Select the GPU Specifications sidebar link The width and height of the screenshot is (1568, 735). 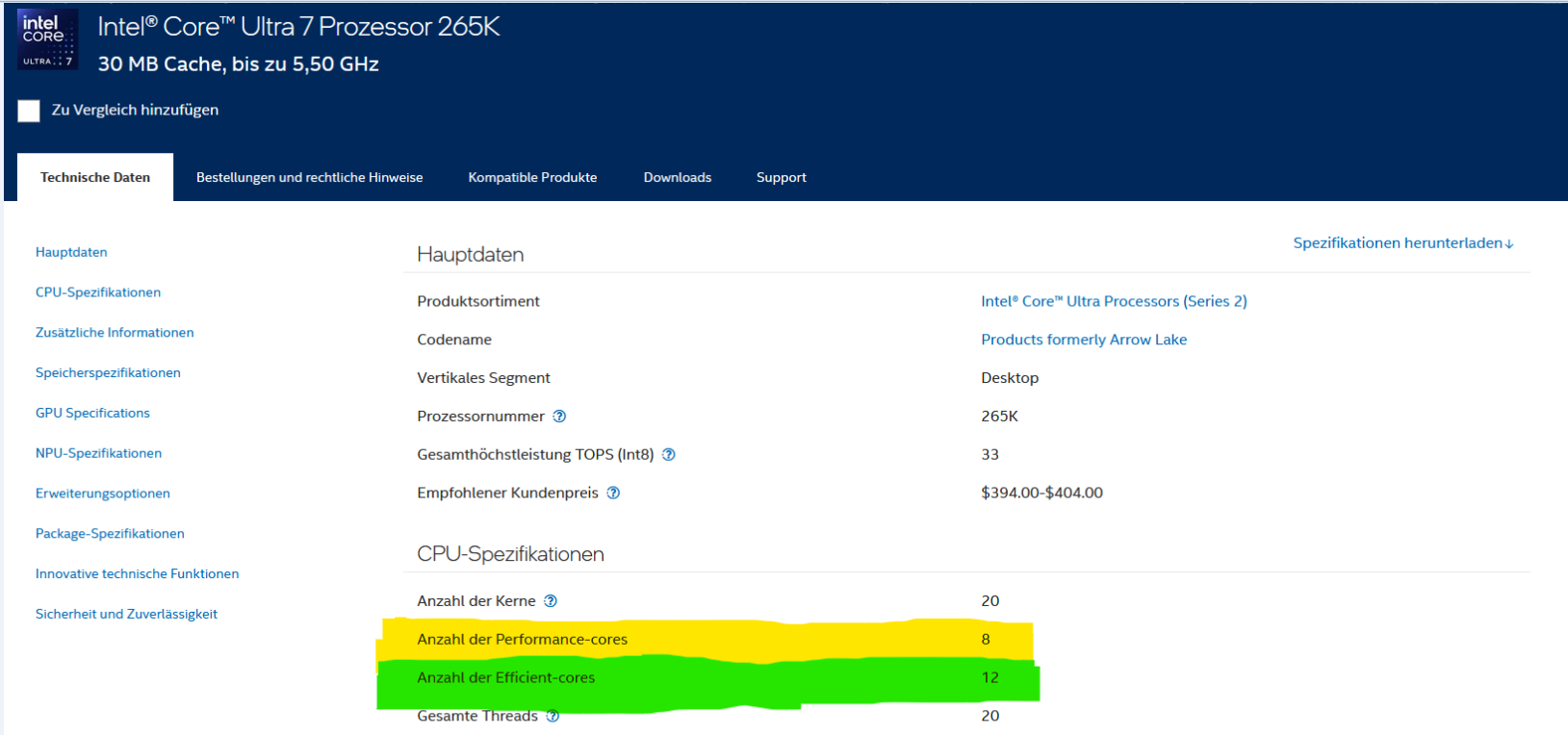(x=92, y=413)
